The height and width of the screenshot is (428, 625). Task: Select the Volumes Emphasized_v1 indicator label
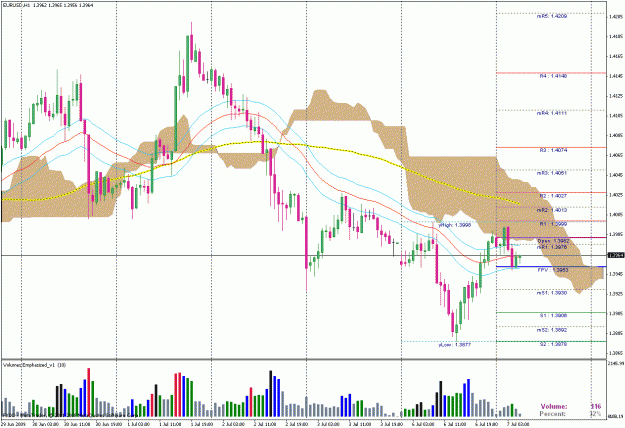35,365
